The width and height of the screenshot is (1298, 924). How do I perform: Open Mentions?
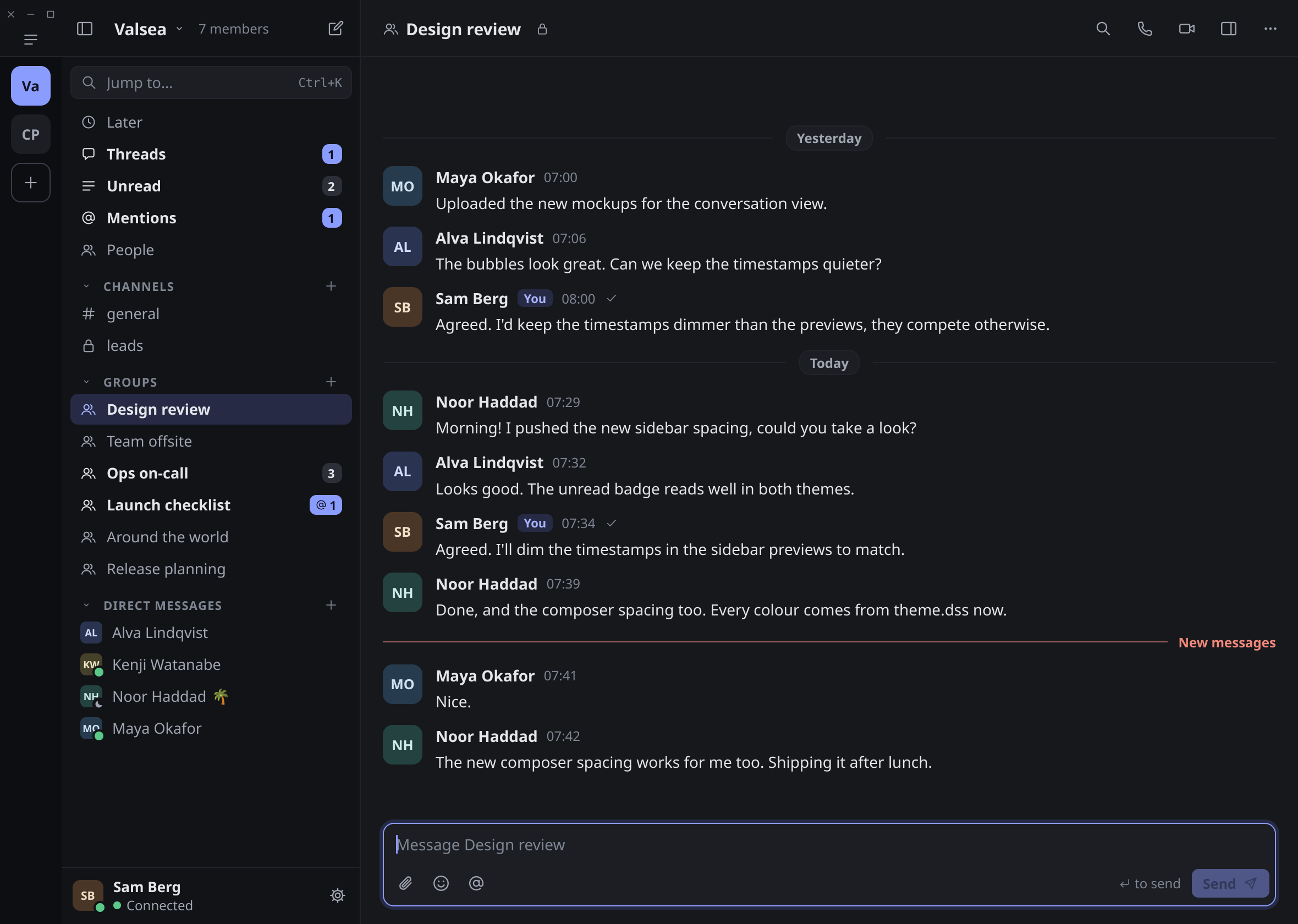211,217
